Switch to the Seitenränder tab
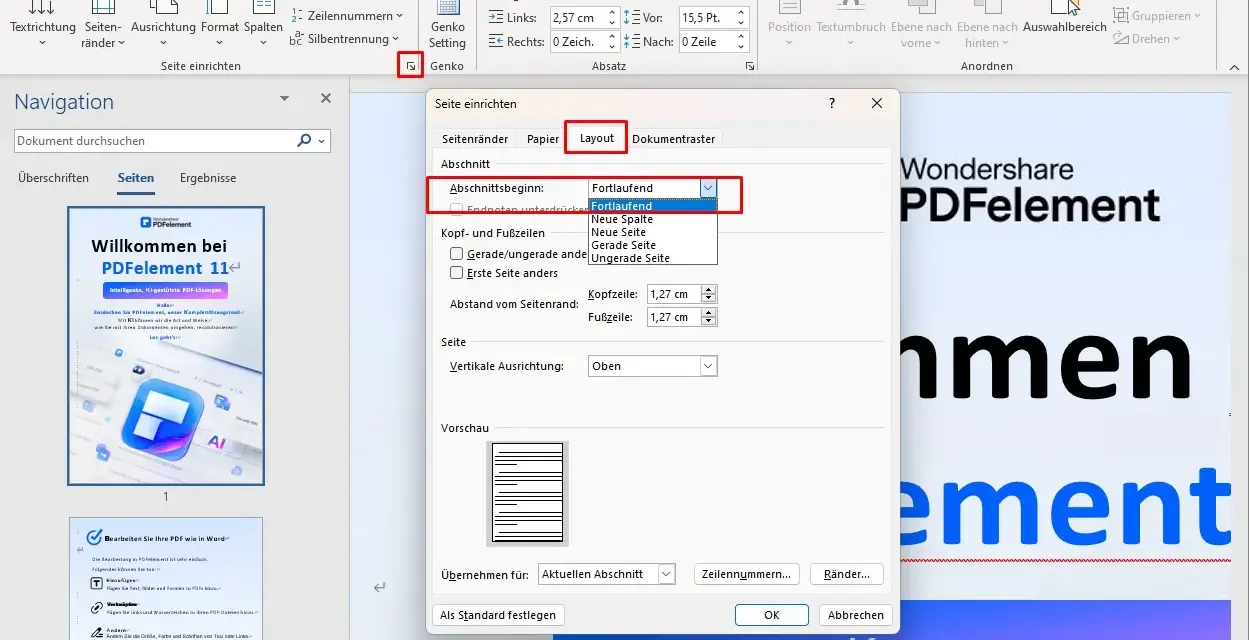1249x640 pixels. [475, 139]
